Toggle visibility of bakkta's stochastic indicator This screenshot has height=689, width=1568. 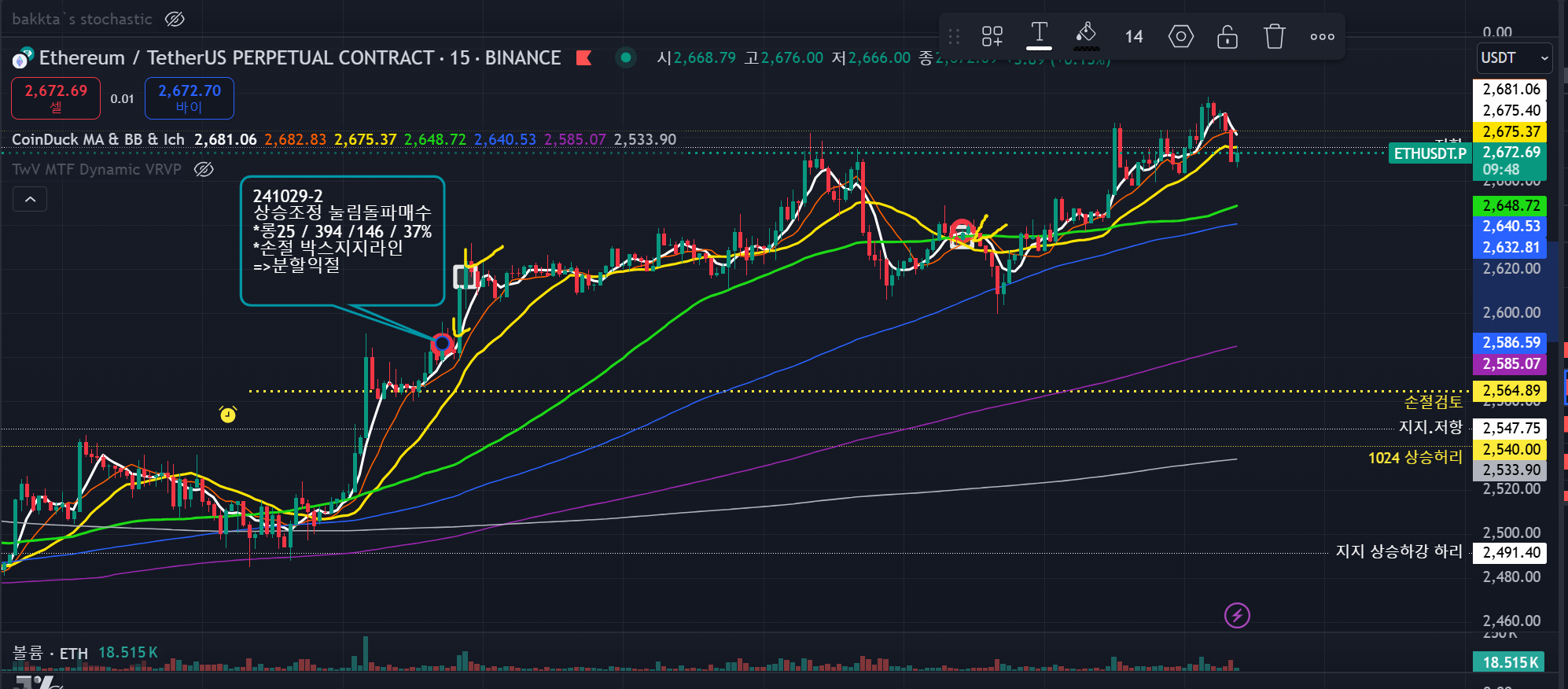pyautogui.click(x=175, y=19)
